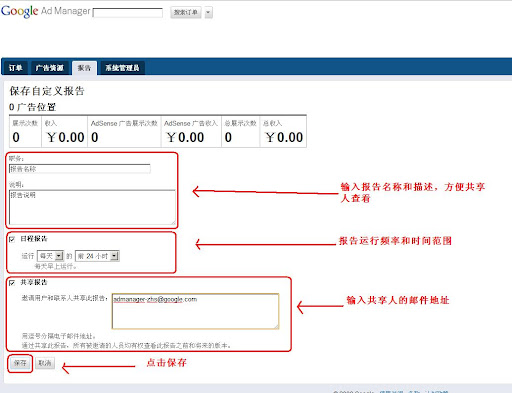Open the 每天 run frequency dropdown
The width and height of the screenshot is (512, 393).
[x=50, y=256]
